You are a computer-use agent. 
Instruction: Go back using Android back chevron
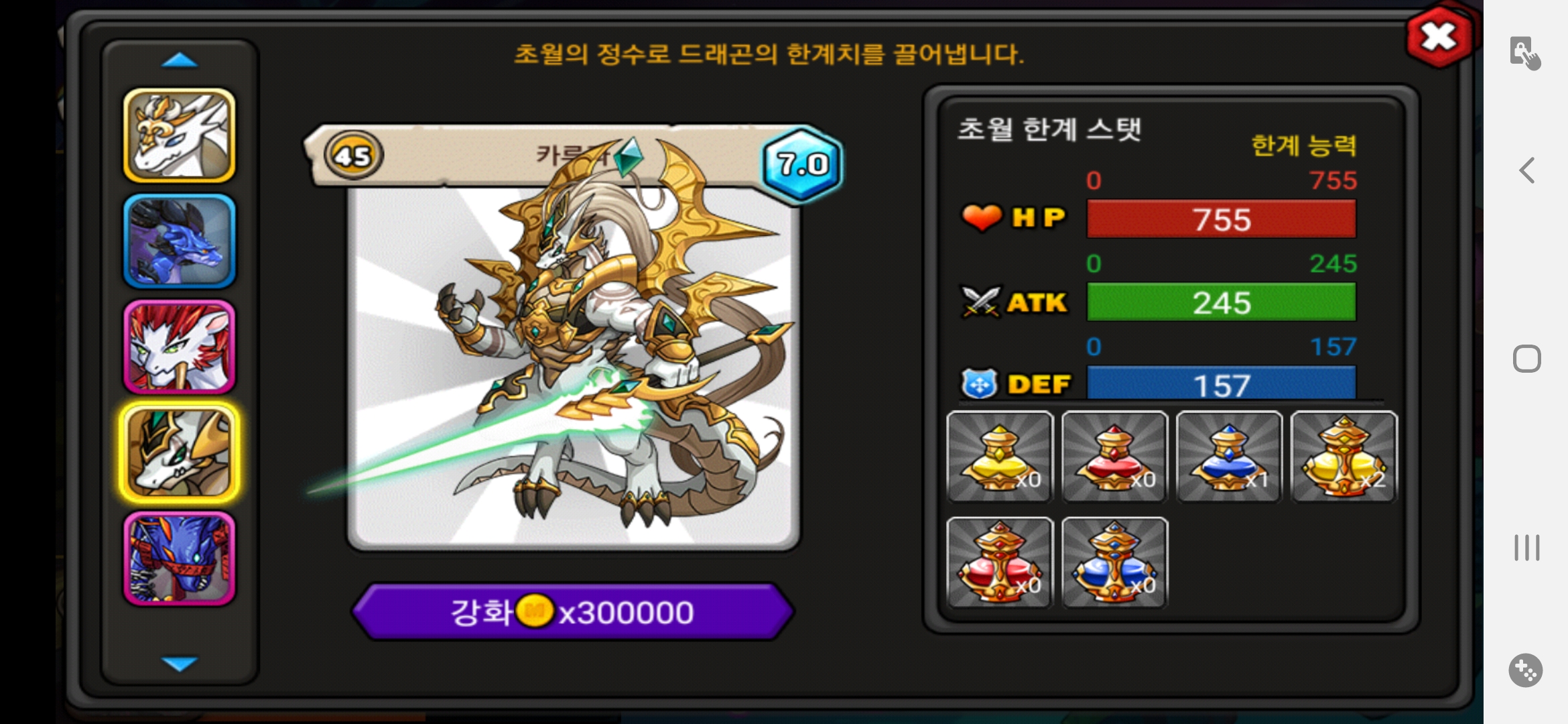tap(1527, 170)
